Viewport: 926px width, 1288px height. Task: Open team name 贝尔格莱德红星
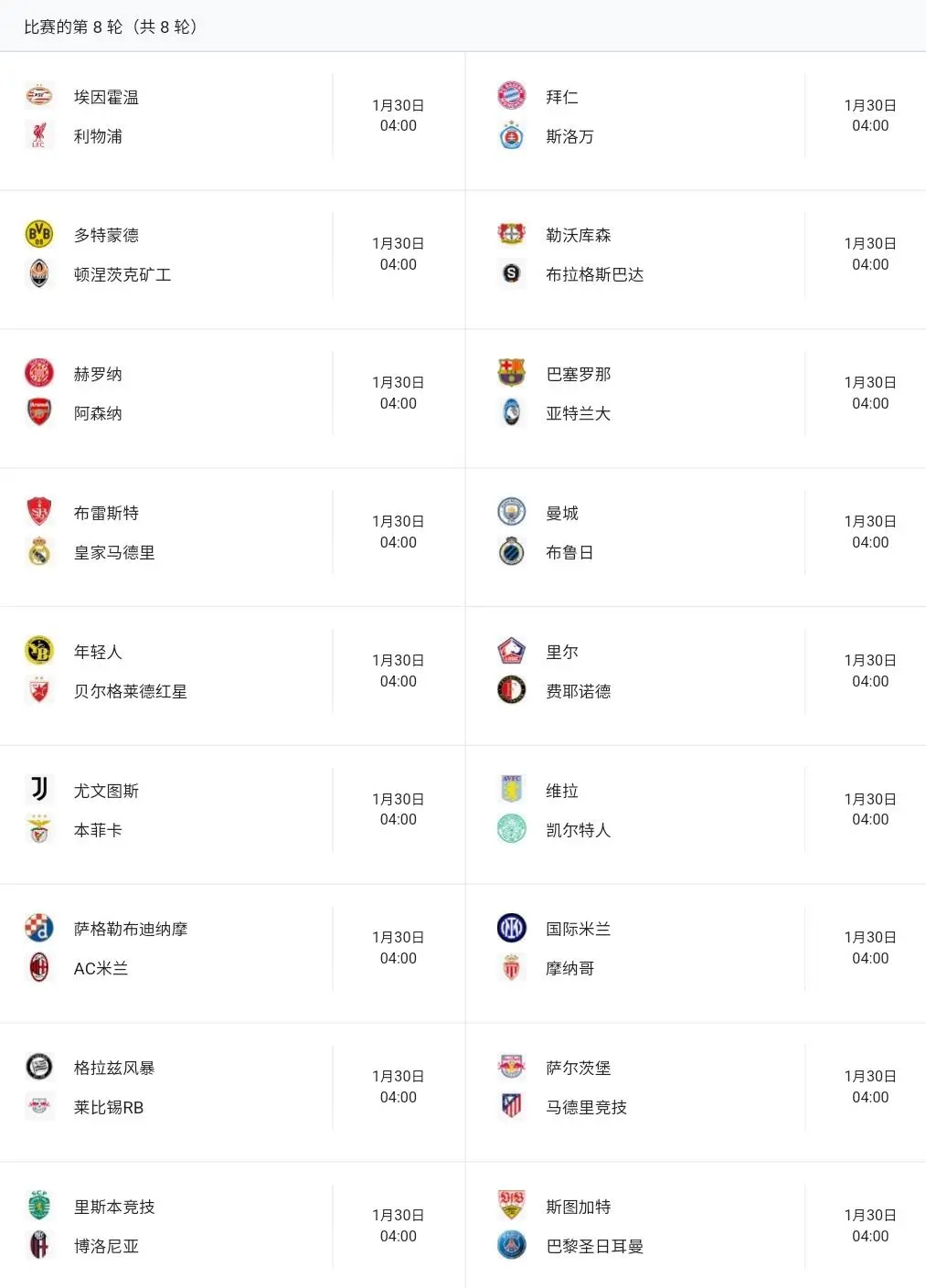click(131, 691)
